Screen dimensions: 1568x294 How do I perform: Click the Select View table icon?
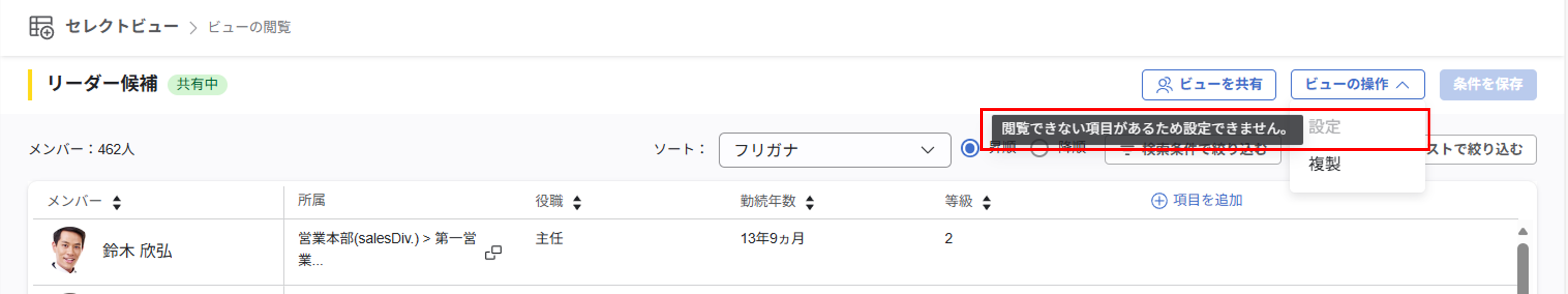coord(41,27)
